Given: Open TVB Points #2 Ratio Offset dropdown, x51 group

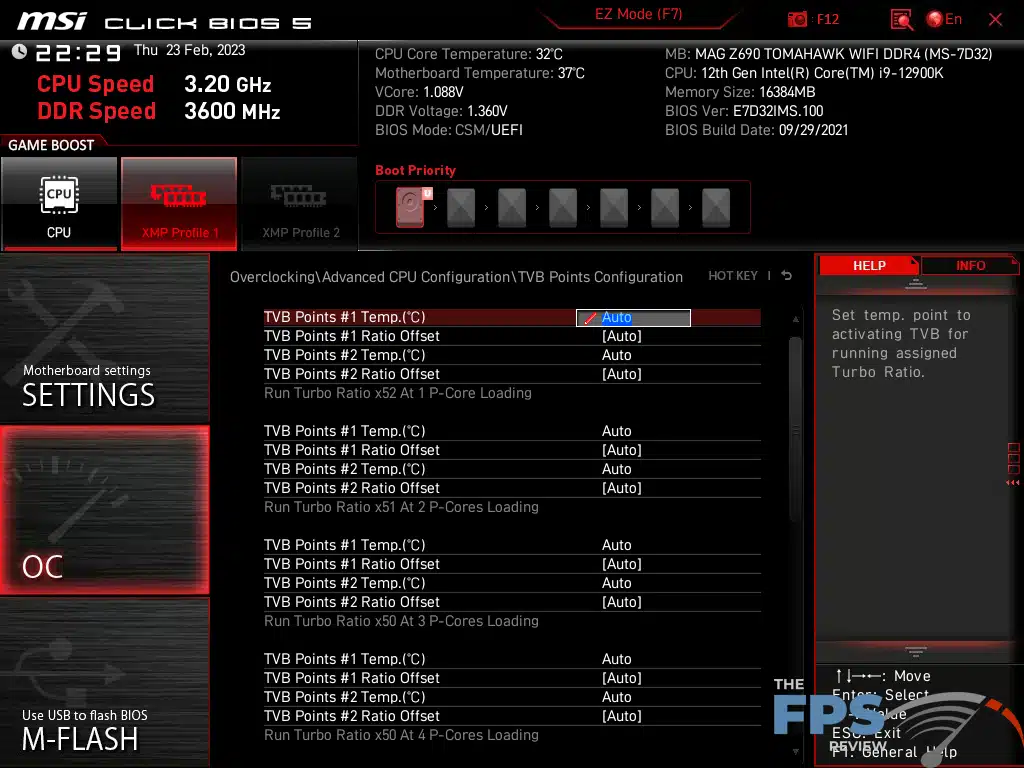Looking at the screenshot, I should [x=622, y=488].
